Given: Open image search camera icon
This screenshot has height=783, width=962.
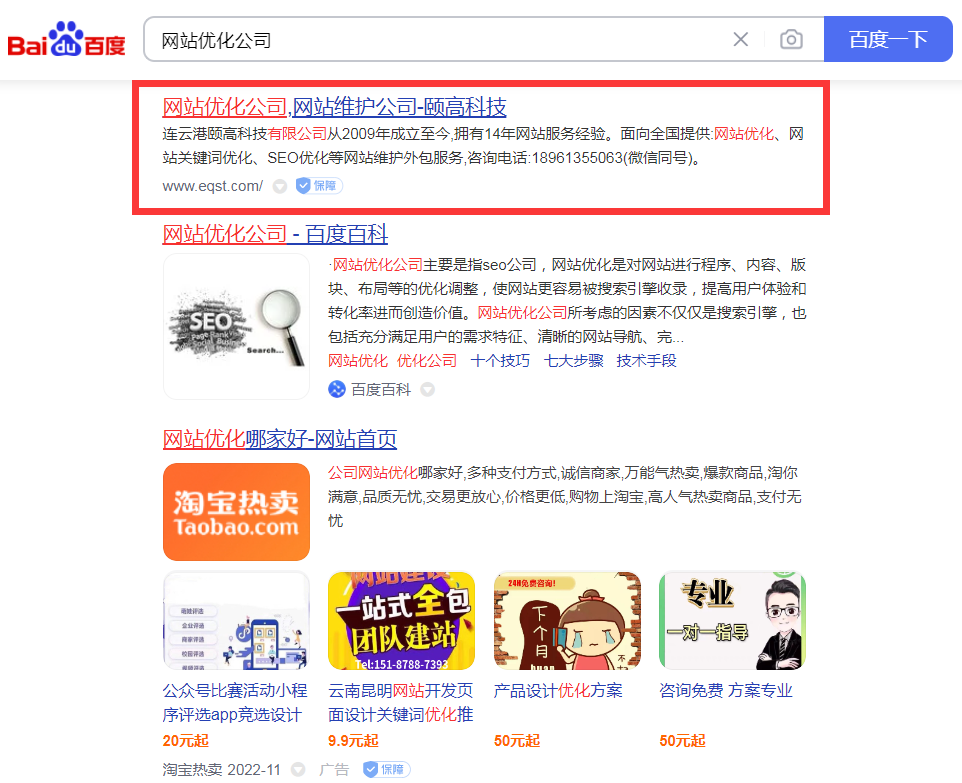Looking at the screenshot, I should point(791,40).
